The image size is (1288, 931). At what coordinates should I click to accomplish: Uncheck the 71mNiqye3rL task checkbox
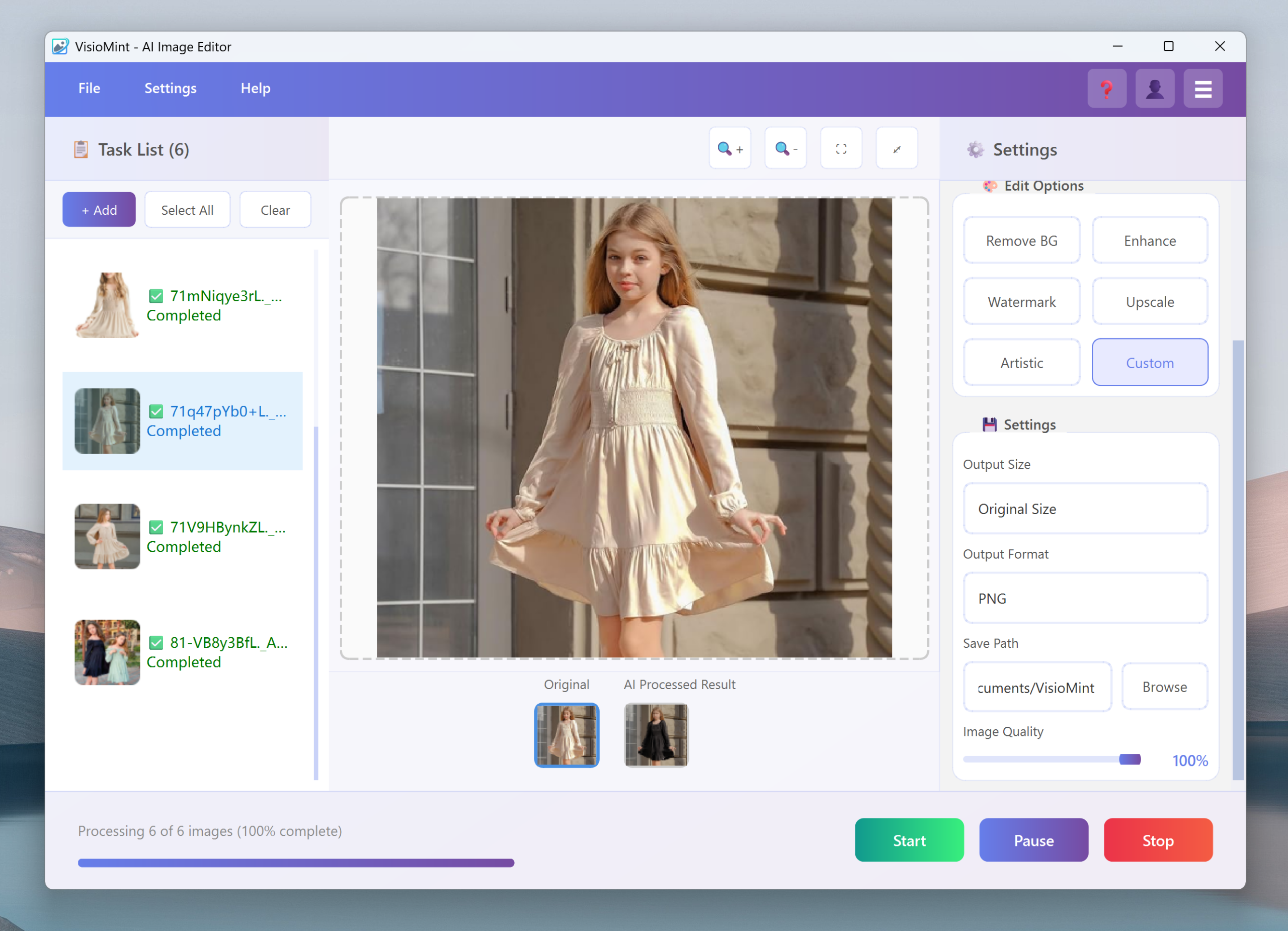pyautogui.click(x=156, y=296)
